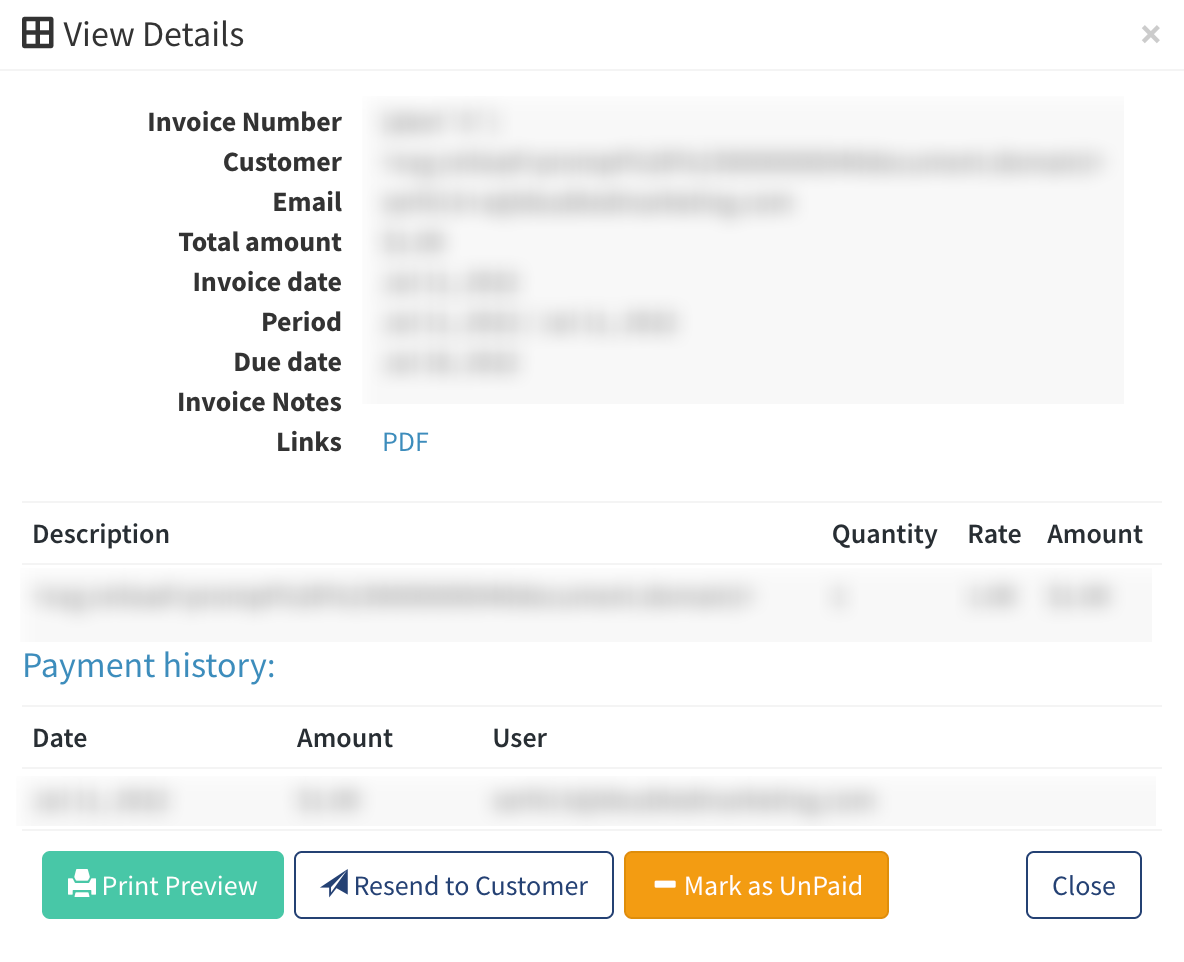Click the blurred line item description row
The width and height of the screenshot is (1184, 962).
pos(392,598)
